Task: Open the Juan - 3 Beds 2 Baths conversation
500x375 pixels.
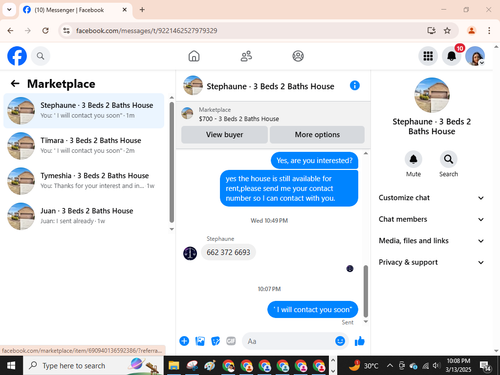Action: (x=84, y=216)
